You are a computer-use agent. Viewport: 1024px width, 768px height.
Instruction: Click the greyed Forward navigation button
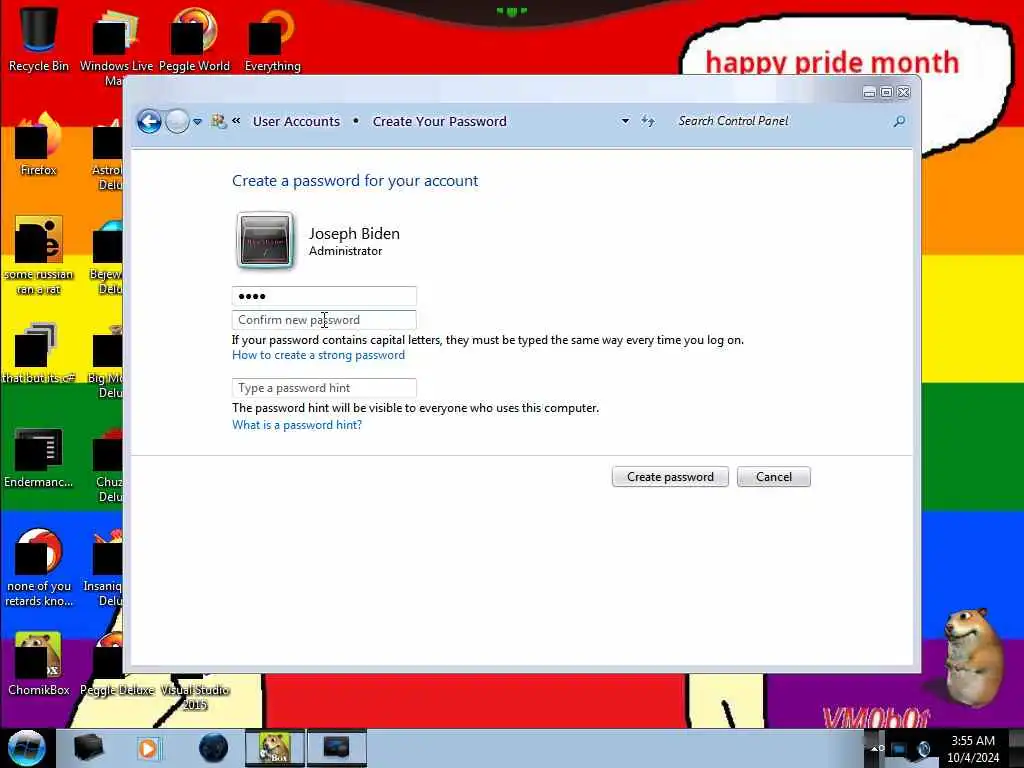click(177, 121)
